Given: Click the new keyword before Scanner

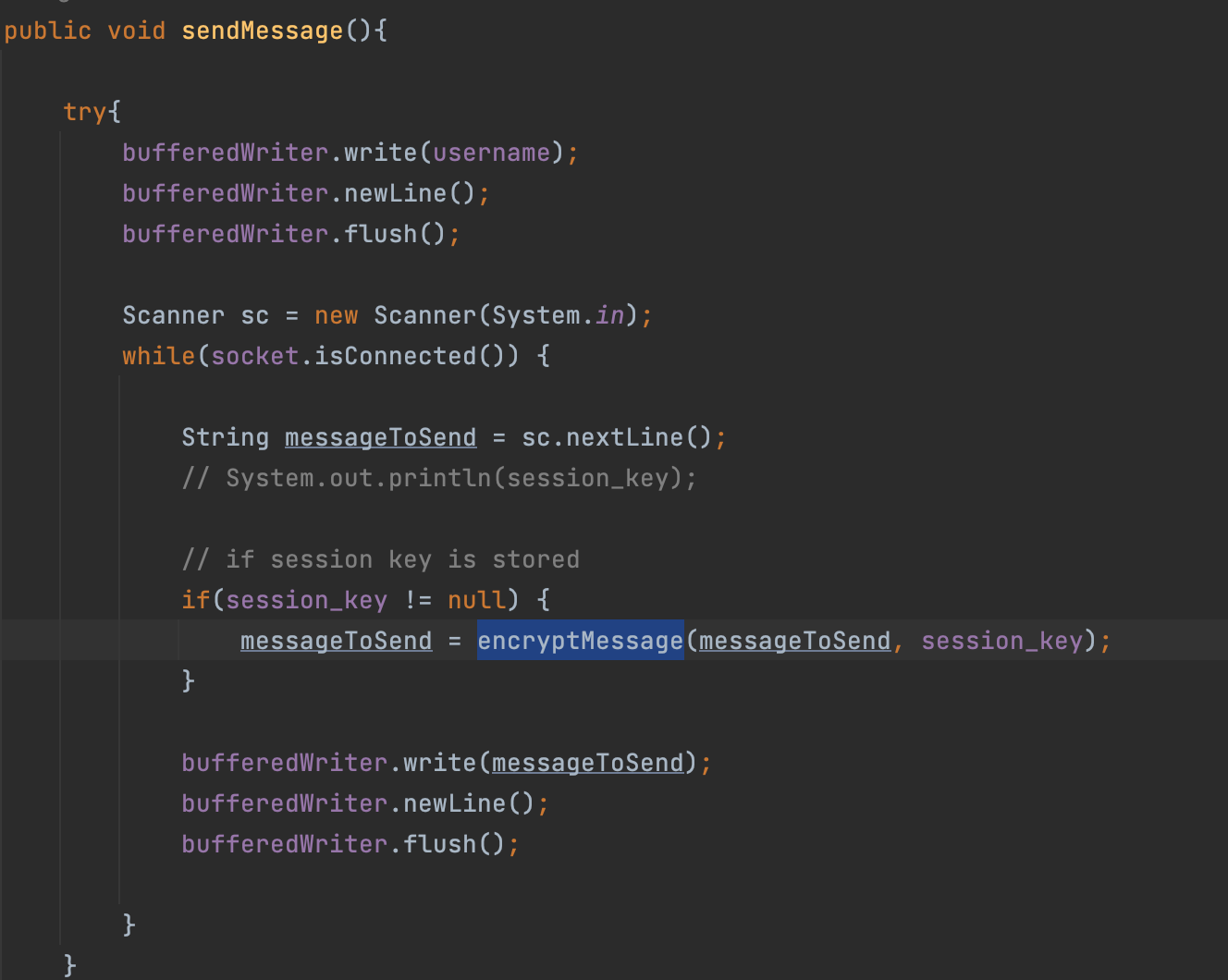Looking at the screenshot, I should [337, 315].
